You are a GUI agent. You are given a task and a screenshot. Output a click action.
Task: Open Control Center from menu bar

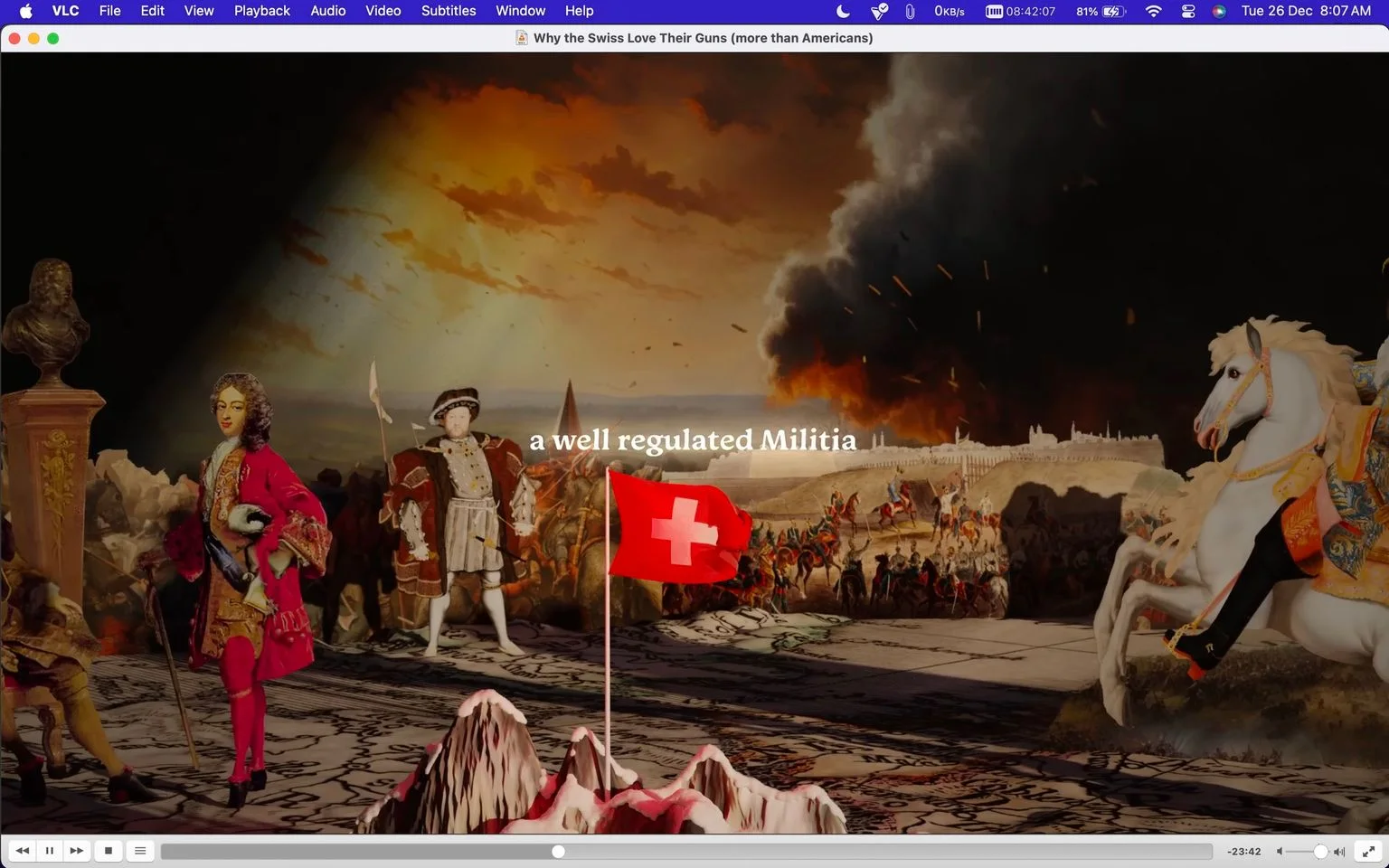[1188, 11]
